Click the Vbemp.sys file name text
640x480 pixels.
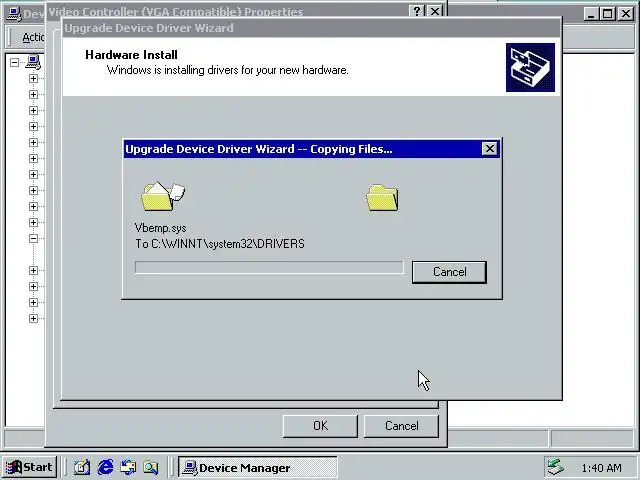pyautogui.click(x=160, y=228)
